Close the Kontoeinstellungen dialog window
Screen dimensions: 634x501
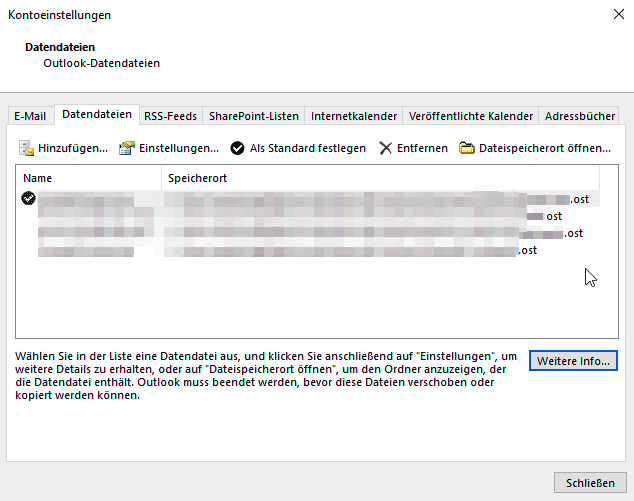(x=613, y=15)
